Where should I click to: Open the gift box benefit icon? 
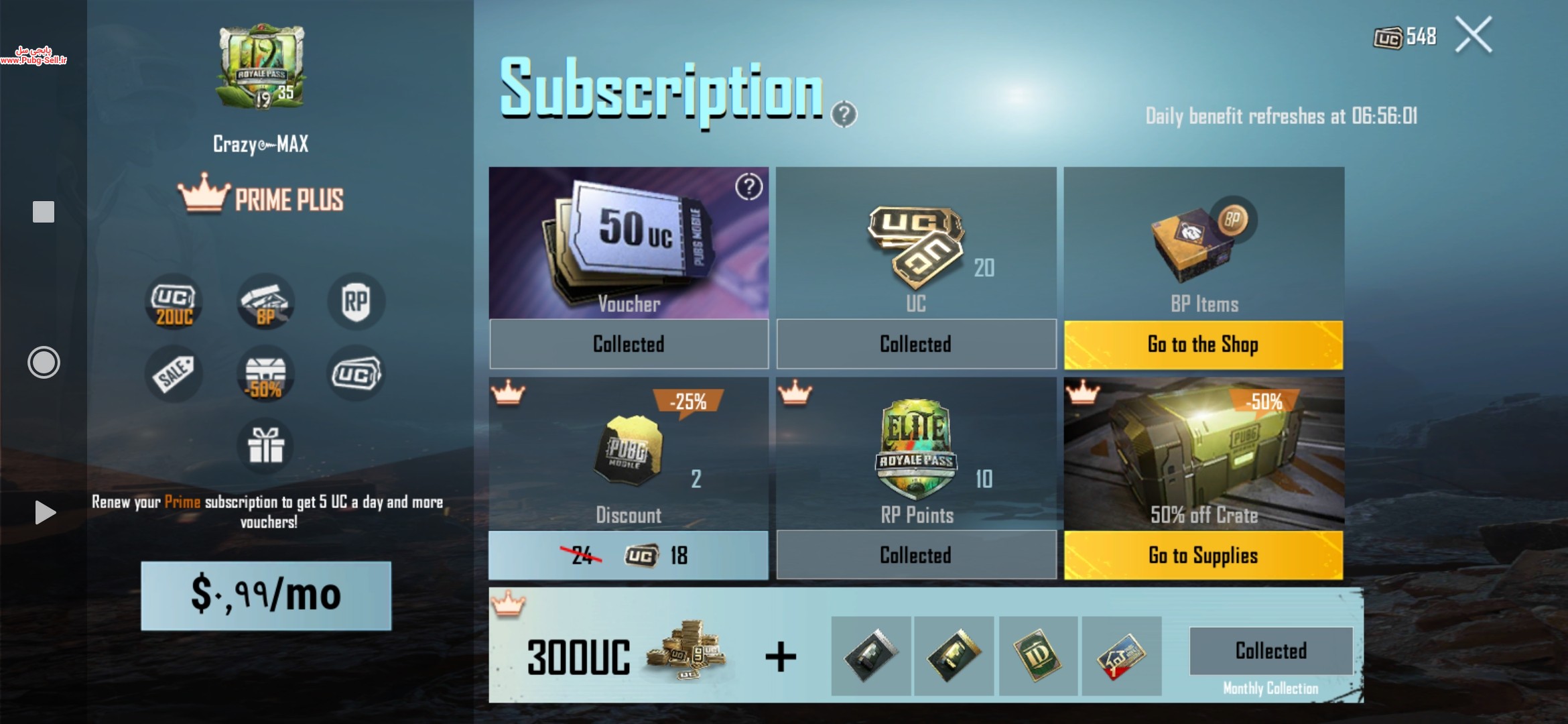266,446
